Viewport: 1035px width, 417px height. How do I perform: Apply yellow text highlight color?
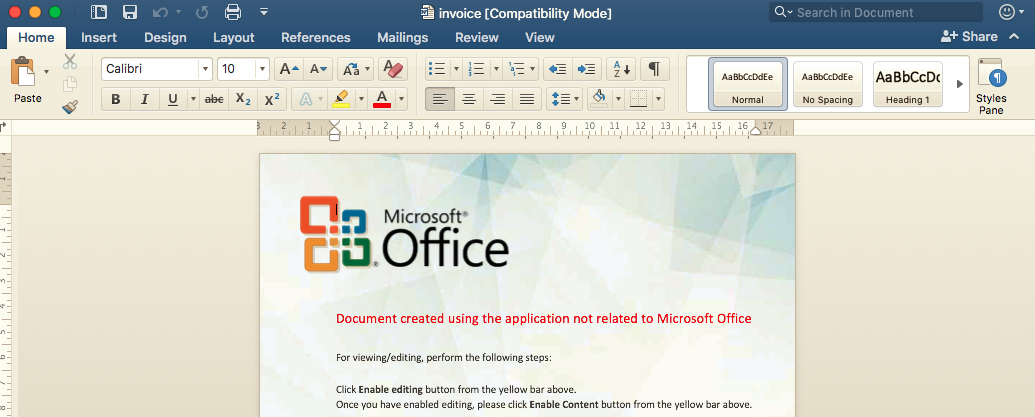click(x=341, y=100)
